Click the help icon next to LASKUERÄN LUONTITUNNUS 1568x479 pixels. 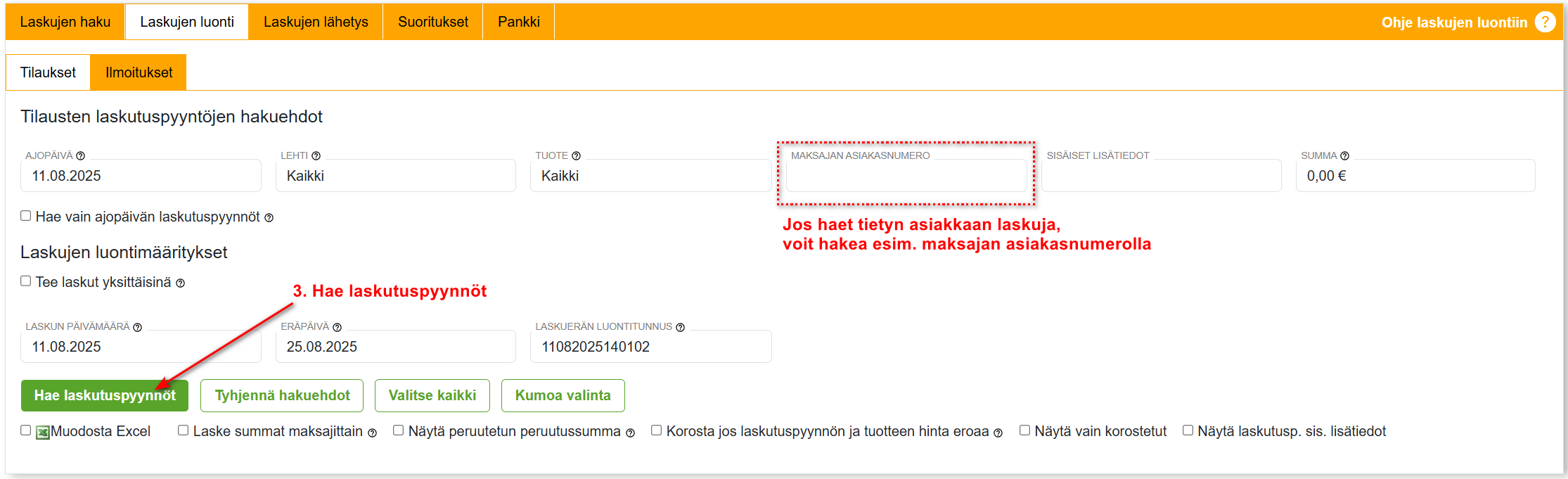click(680, 327)
